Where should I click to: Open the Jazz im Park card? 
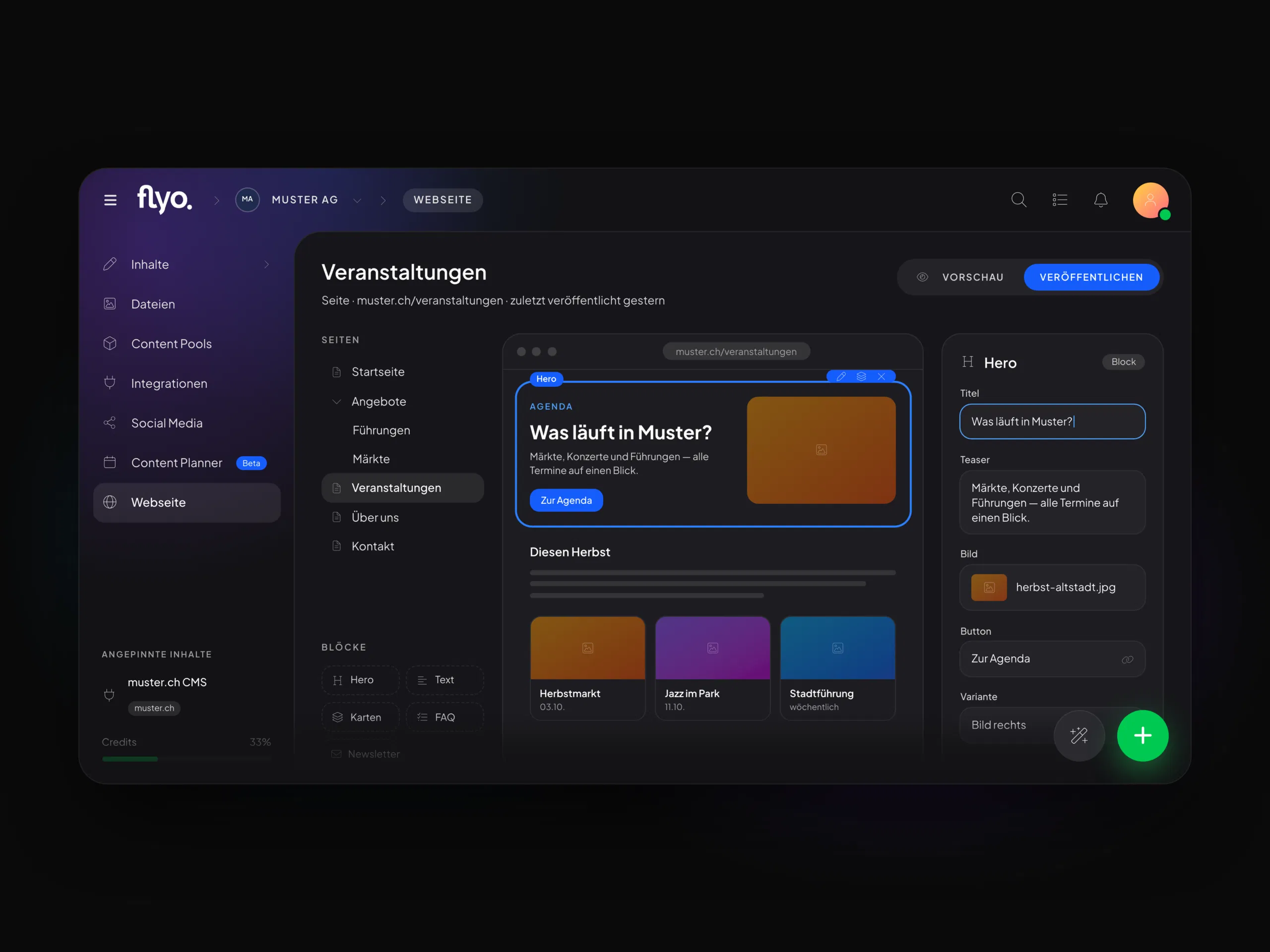click(712, 668)
